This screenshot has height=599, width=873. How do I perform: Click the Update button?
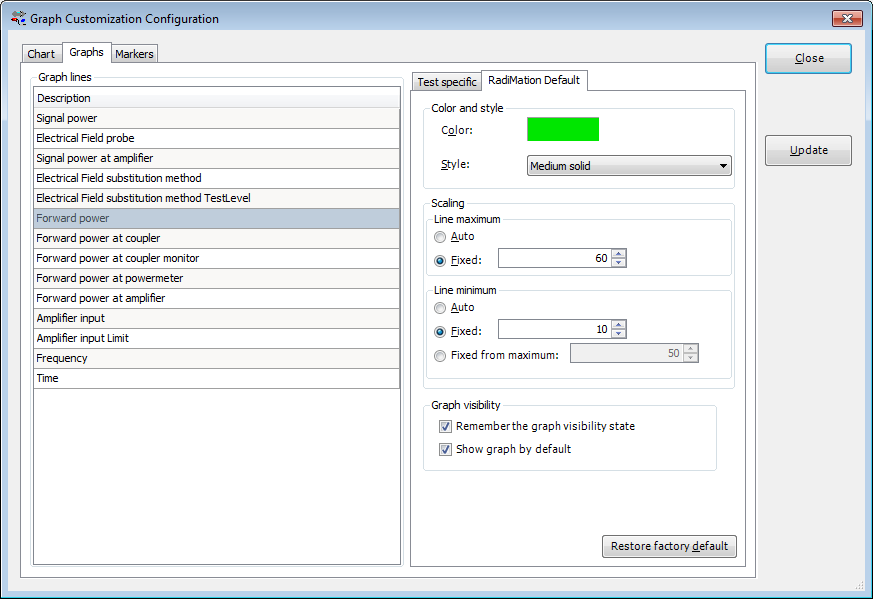tap(808, 150)
